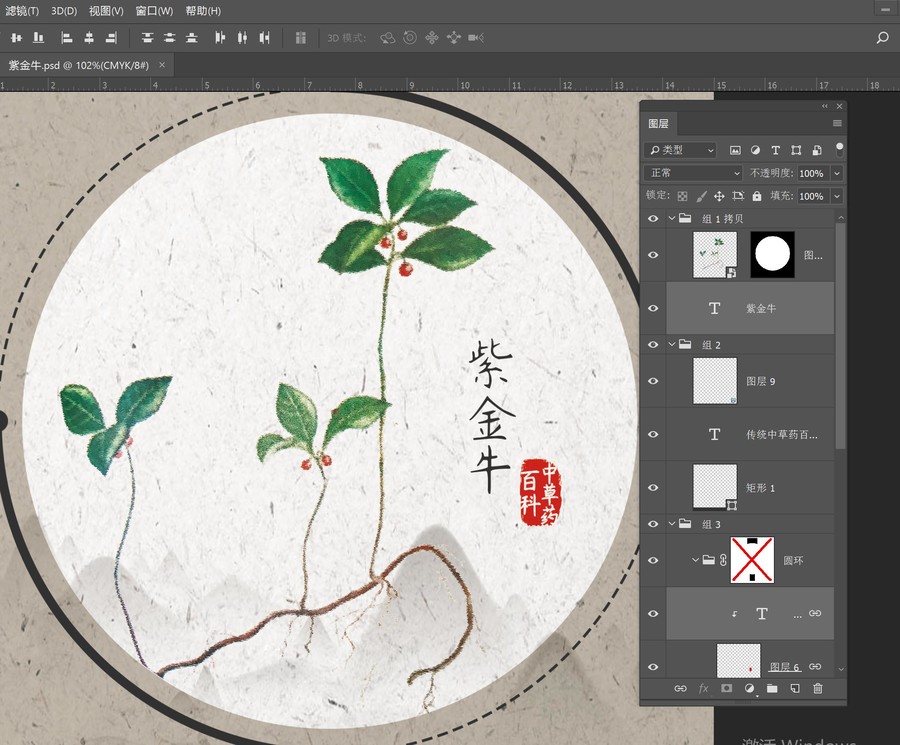Toggle lock position move icon
900x745 pixels.
click(719, 196)
